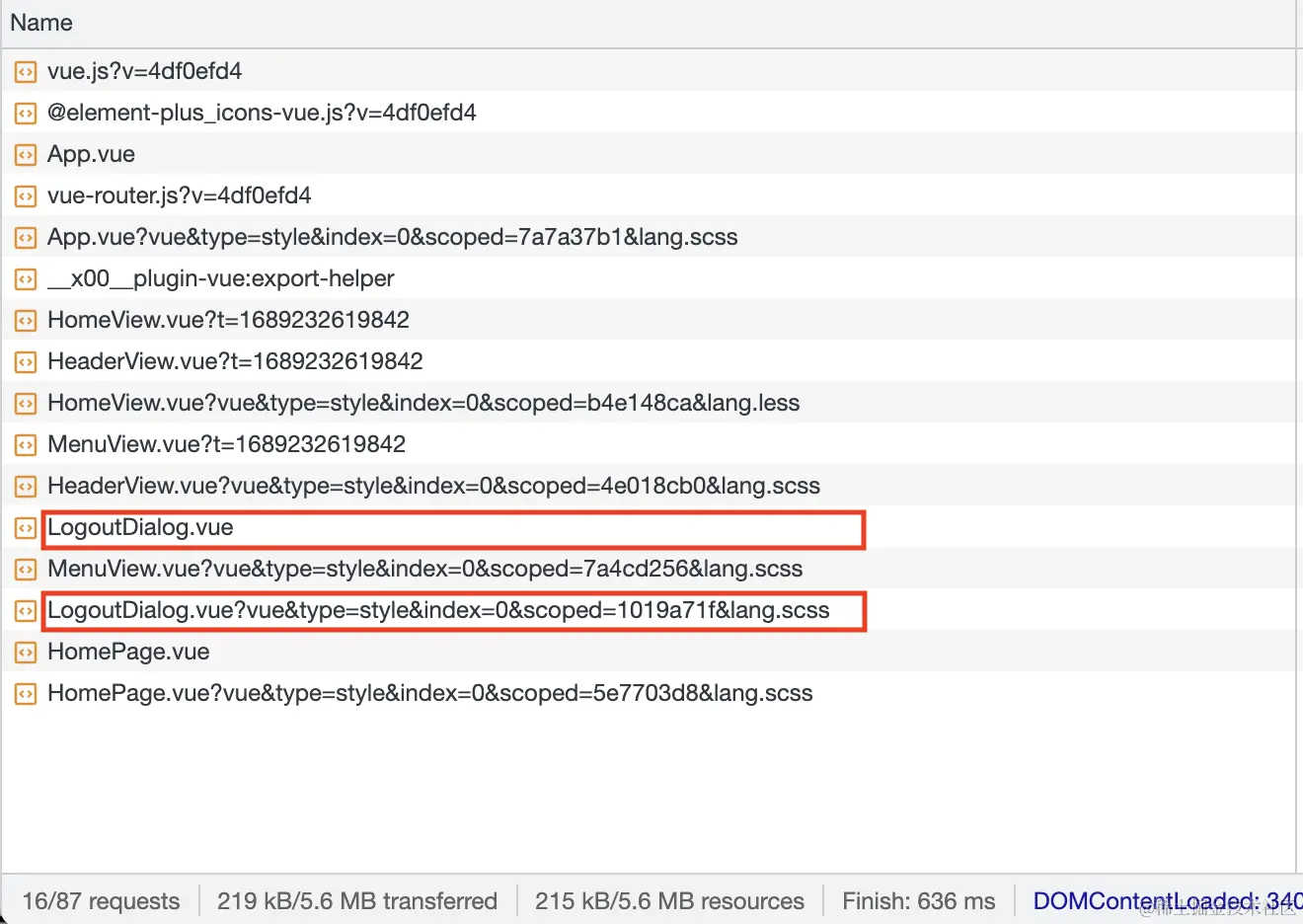The image size is (1303, 924).
Task: Click the icon beside HeaderView.vue scoped=4e018cb0 row
Action: coord(26,487)
